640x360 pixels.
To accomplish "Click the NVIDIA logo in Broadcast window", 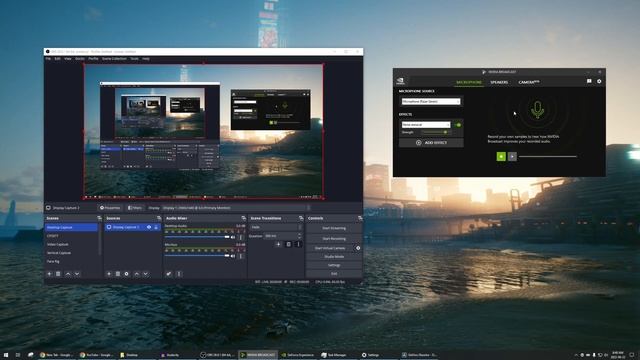I will tap(400, 81).
